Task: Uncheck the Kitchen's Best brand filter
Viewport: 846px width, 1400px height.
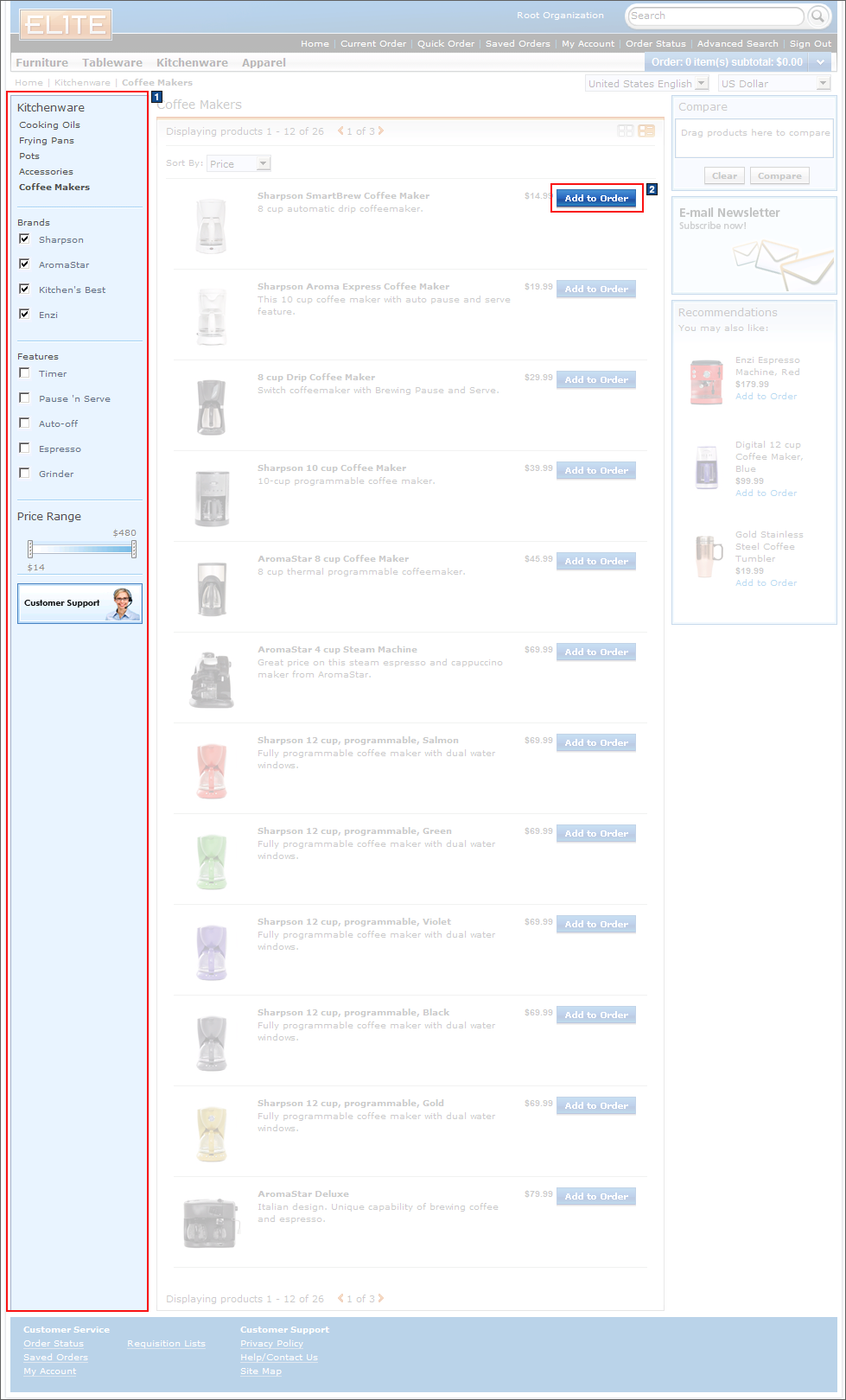Action: pos(24,289)
